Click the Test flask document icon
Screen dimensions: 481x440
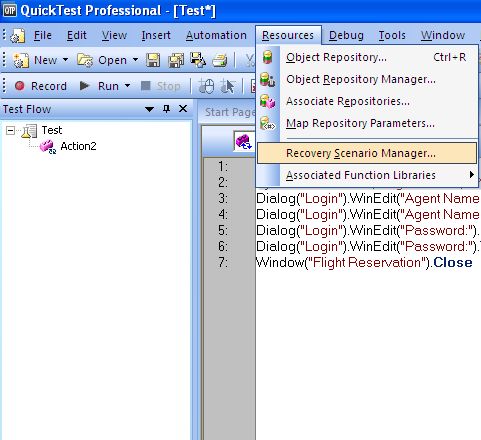tap(29, 131)
